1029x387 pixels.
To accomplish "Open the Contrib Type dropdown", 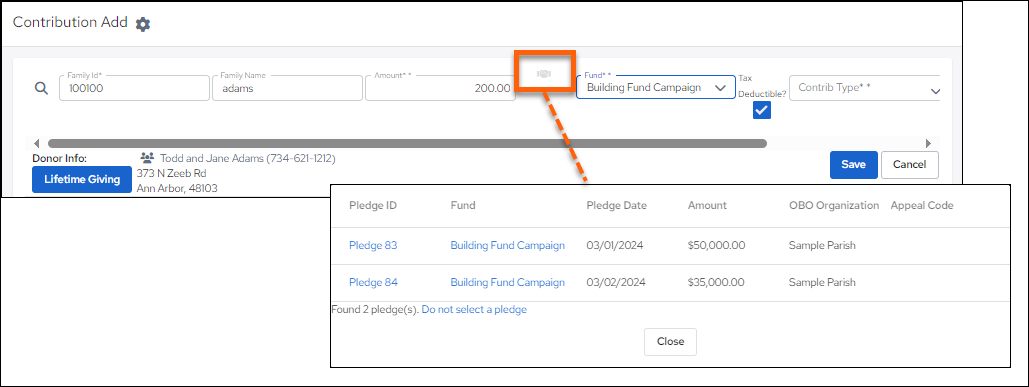I will [x=867, y=87].
